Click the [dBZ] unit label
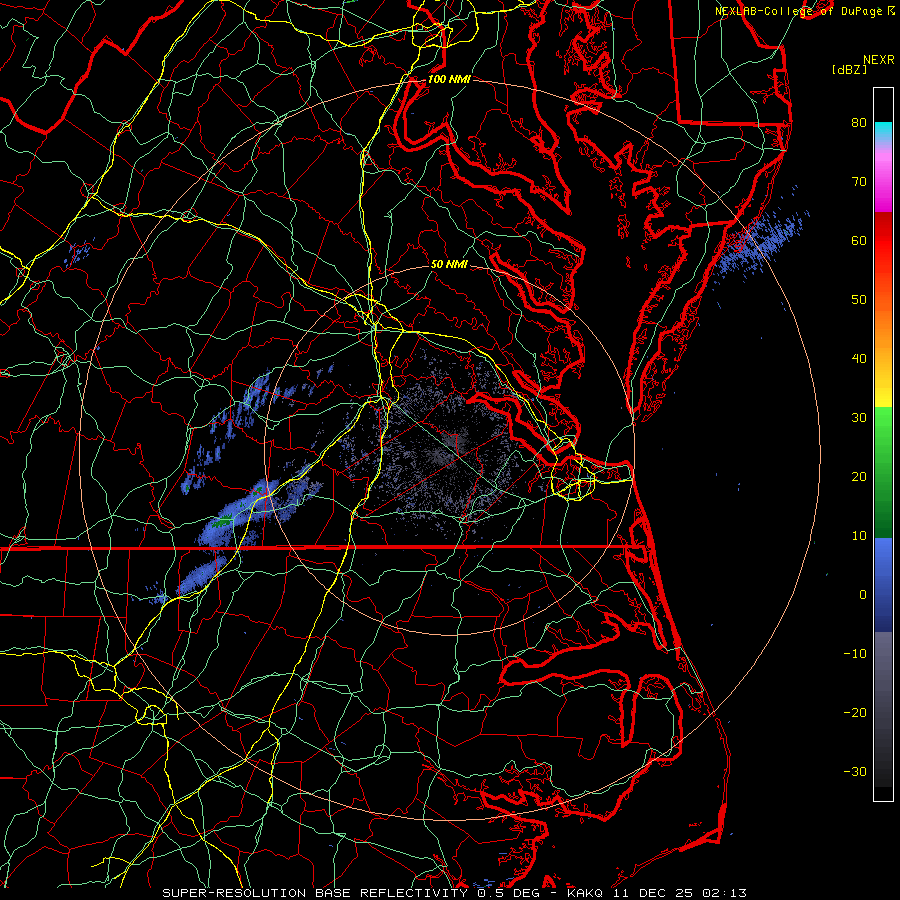Viewport: 900px width, 900px height. [x=850, y=70]
